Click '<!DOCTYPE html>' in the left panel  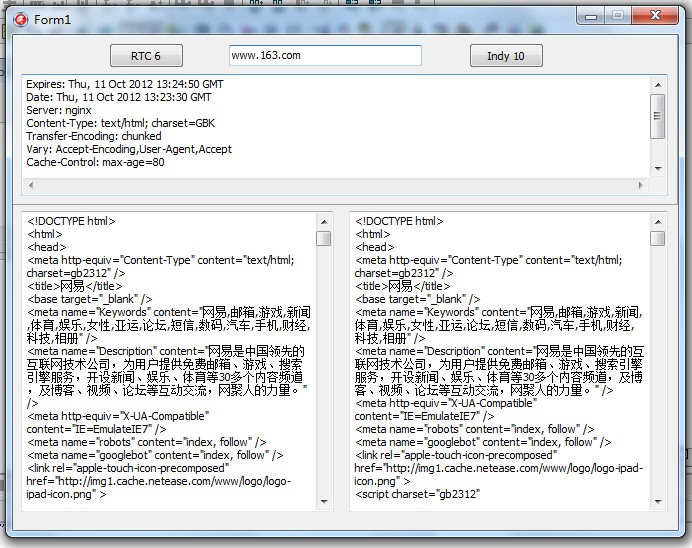point(71,221)
